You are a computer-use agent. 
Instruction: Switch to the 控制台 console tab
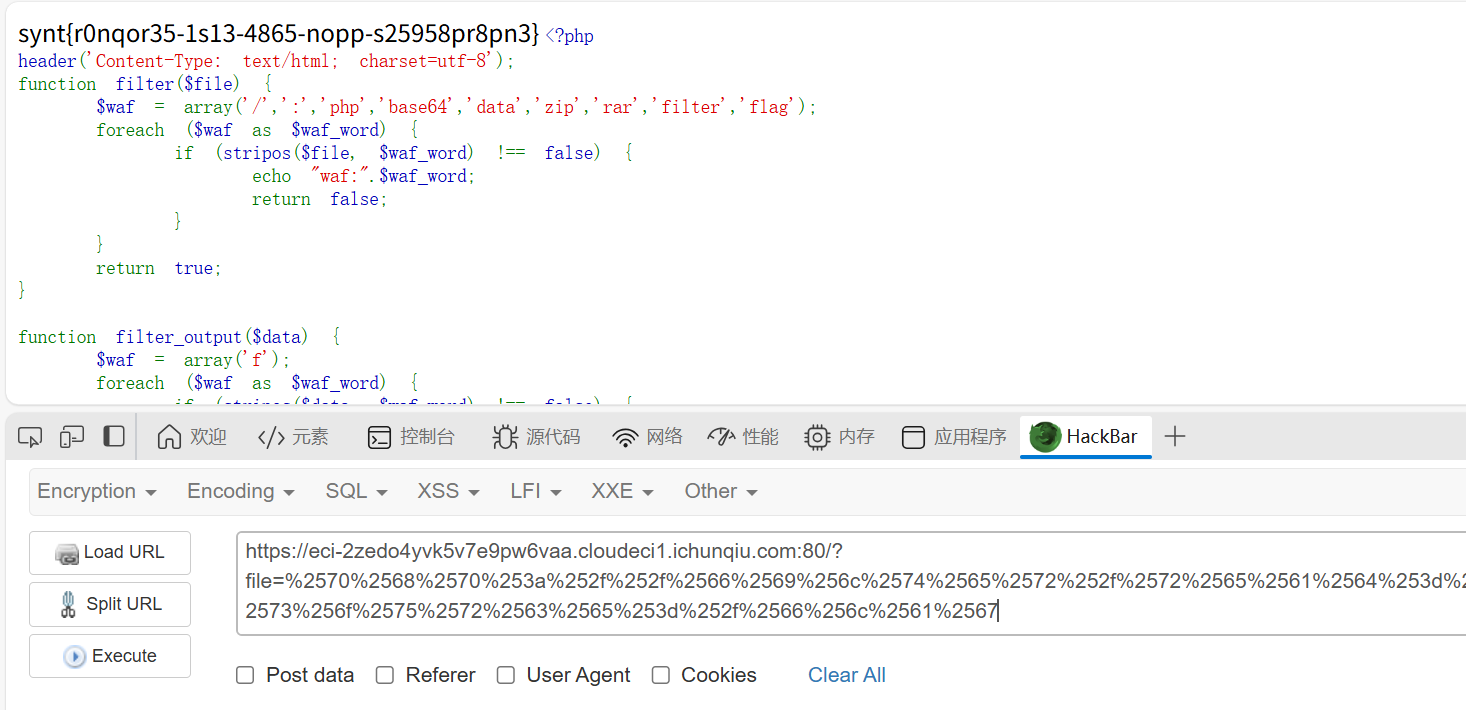411,437
